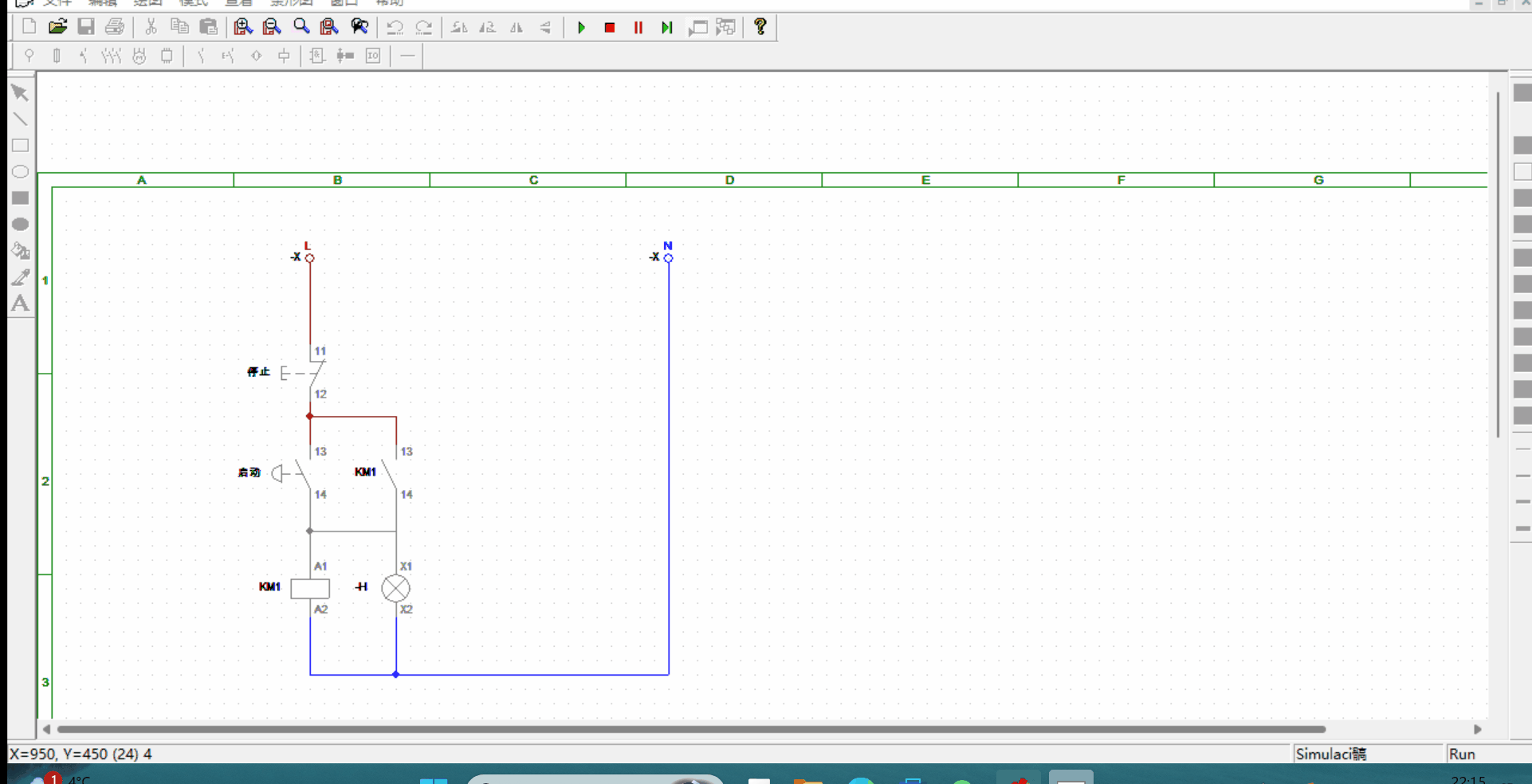This screenshot has height=784, width=1532.
Task: Select the line drawing tool
Action: pos(21,120)
